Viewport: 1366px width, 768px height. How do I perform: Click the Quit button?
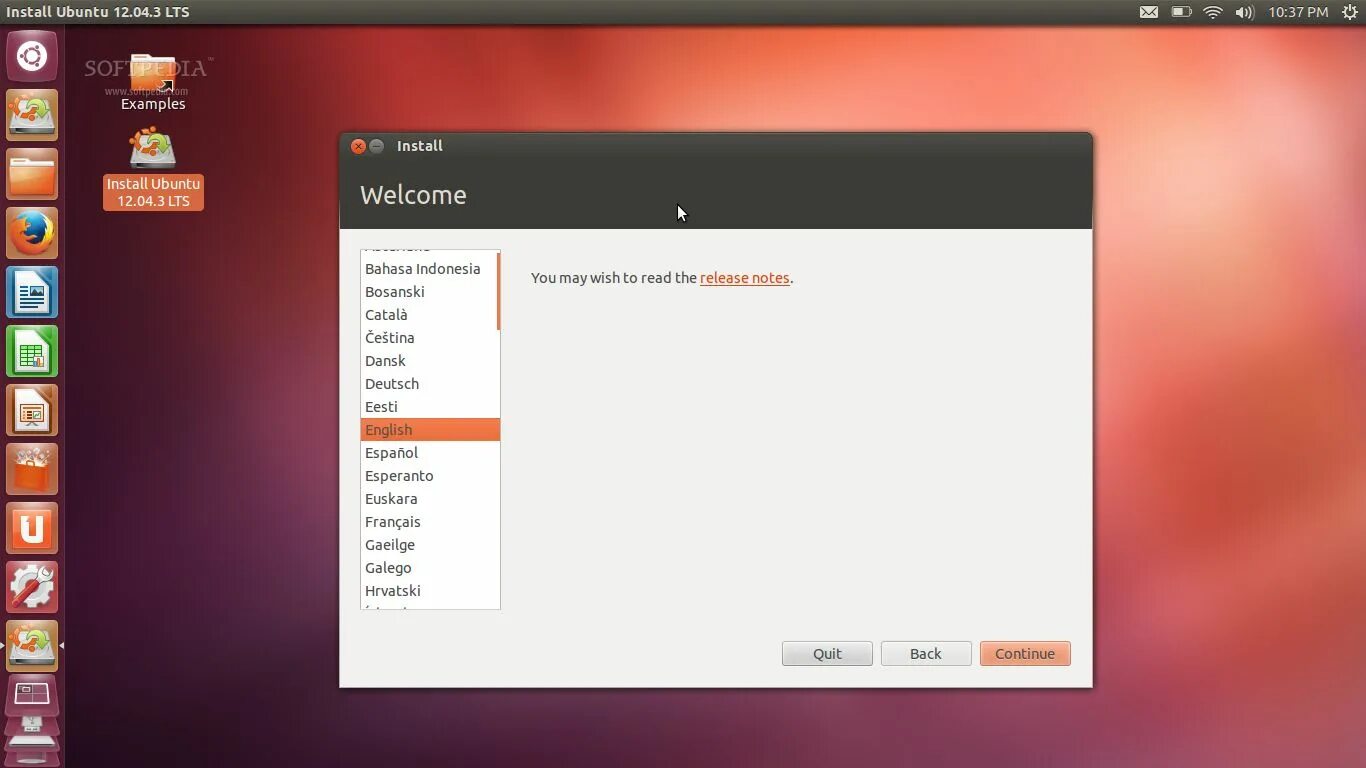[x=827, y=654]
